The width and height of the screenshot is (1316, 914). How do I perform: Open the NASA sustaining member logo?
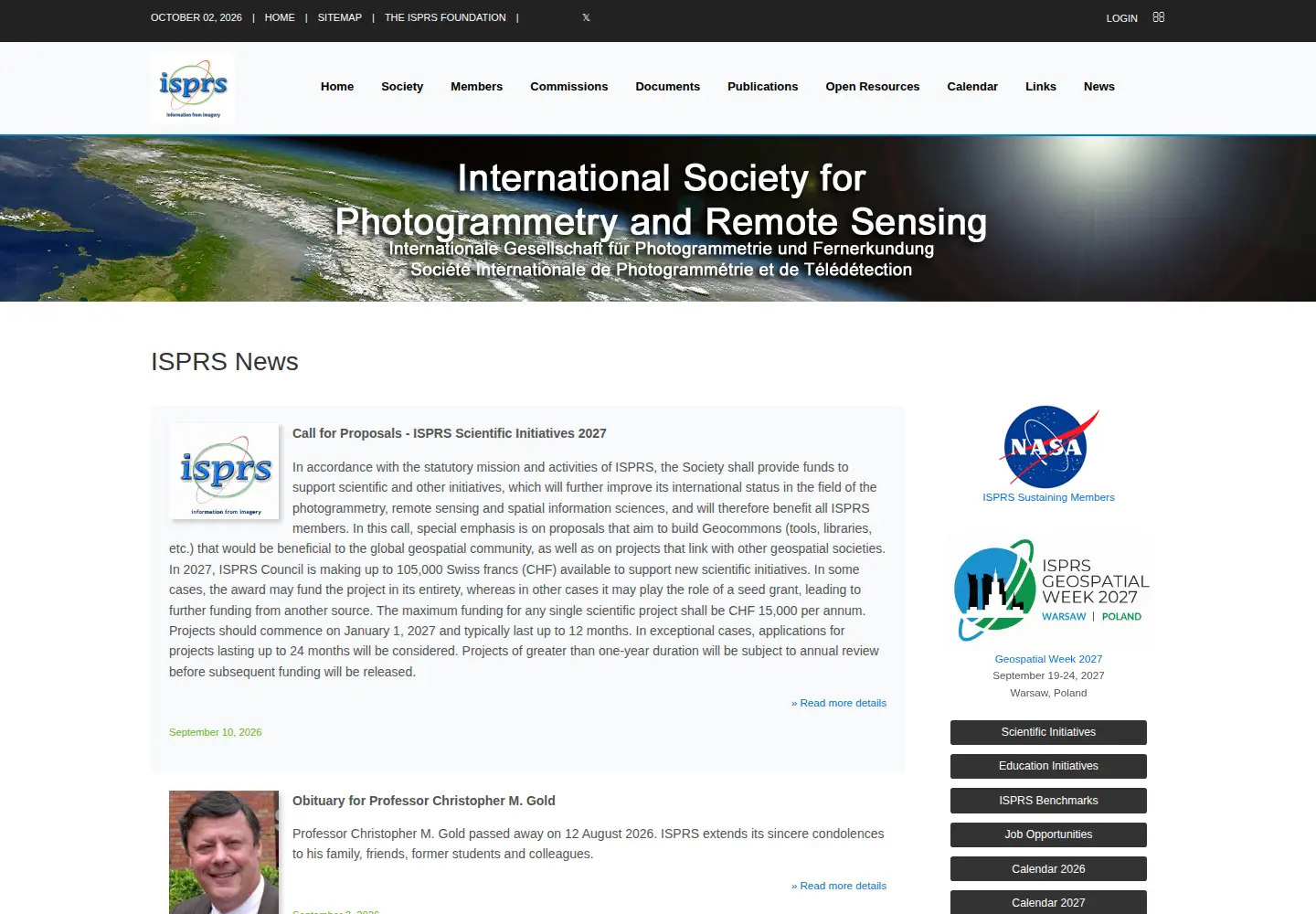pyautogui.click(x=1049, y=447)
